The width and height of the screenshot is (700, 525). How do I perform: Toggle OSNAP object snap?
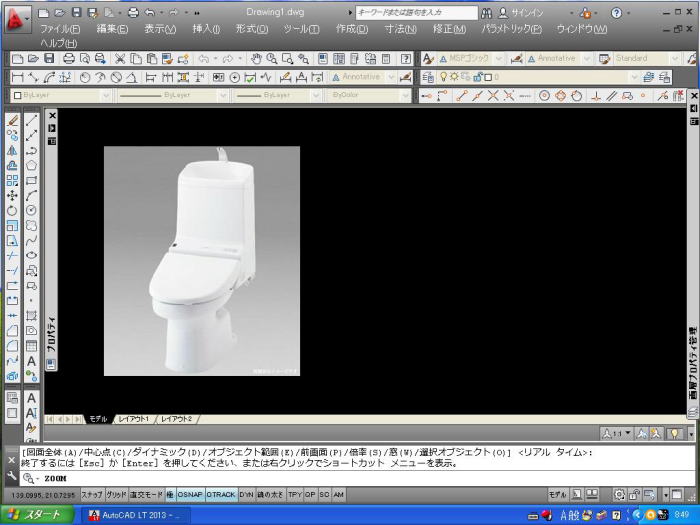point(190,495)
